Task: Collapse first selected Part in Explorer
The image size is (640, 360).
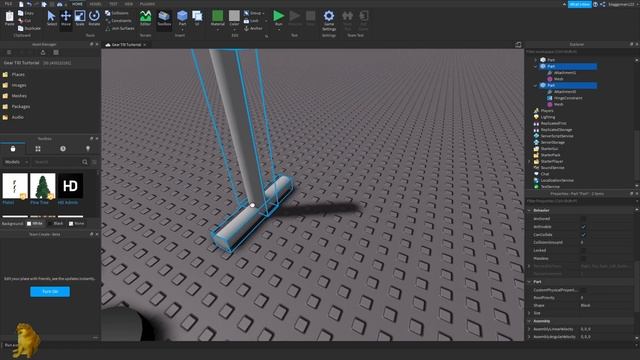Action: [x=536, y=66]
